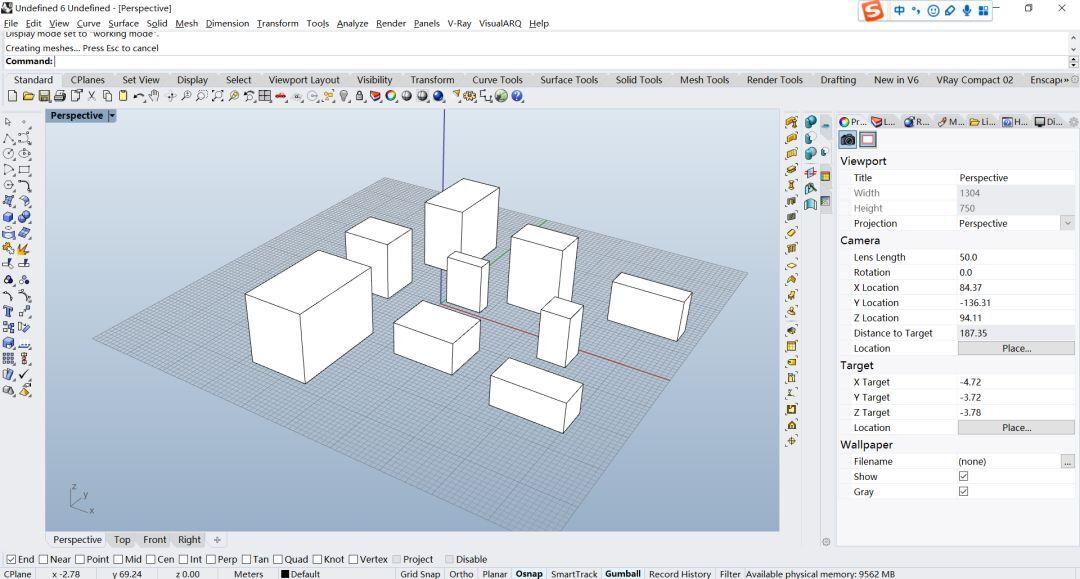Click the Sogou input method logo icon

click(873, 11)
